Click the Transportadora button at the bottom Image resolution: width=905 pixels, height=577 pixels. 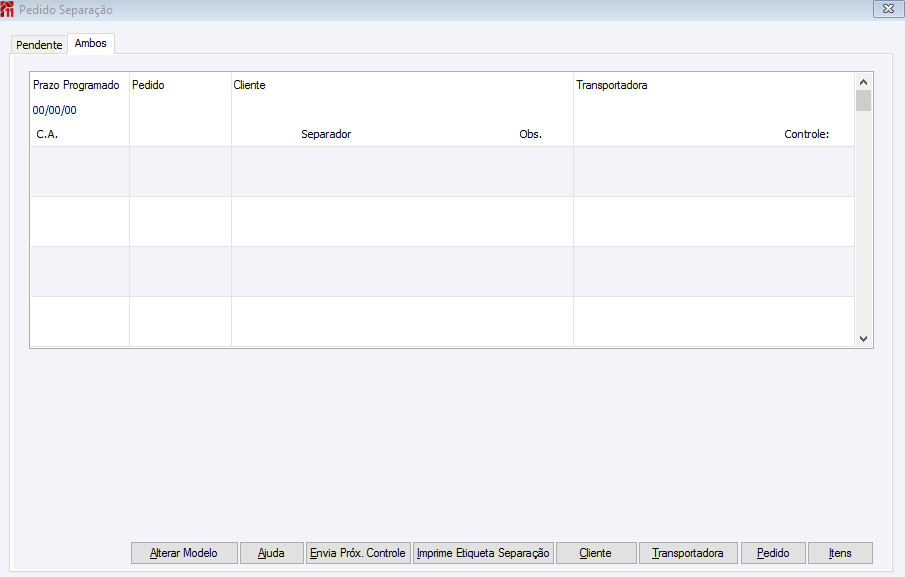click(x=688, y=553)
